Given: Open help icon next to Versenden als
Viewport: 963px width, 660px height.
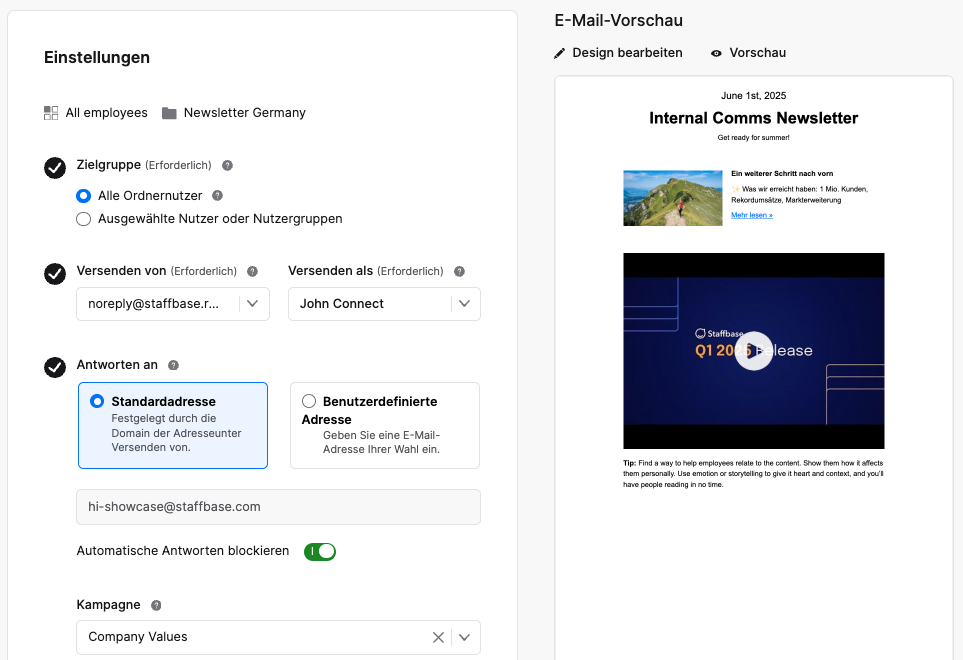Looking at the screenshot, I should coord(459,271).
